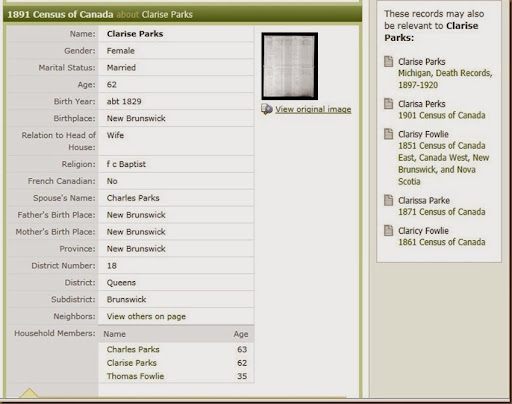Click document icon beside Clarisy Fowlie record
This screenshot has height=404, width=512.
coord(388,134)
